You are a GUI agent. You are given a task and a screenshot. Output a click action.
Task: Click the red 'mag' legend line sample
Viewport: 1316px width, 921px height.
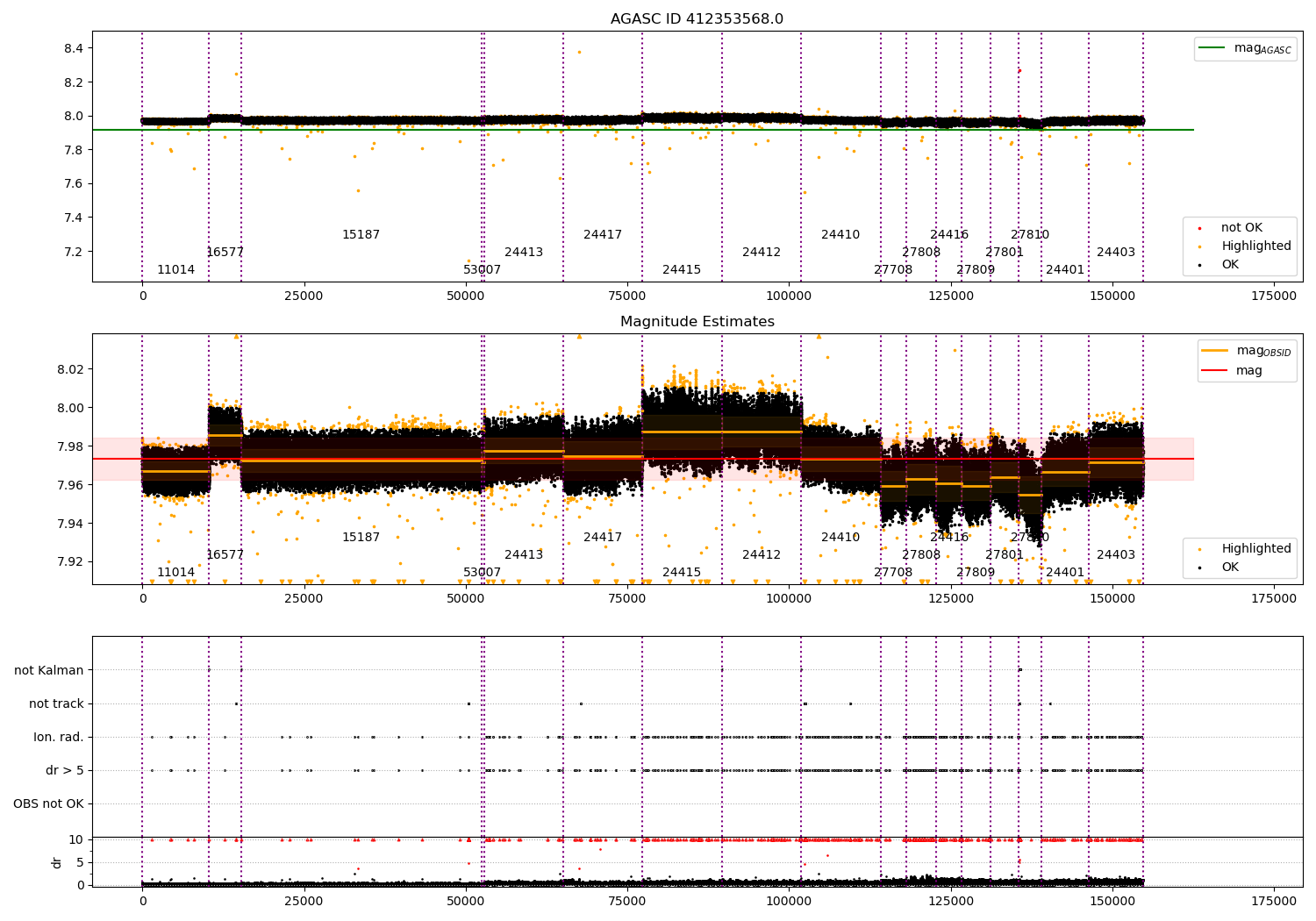pos(1215,371)
